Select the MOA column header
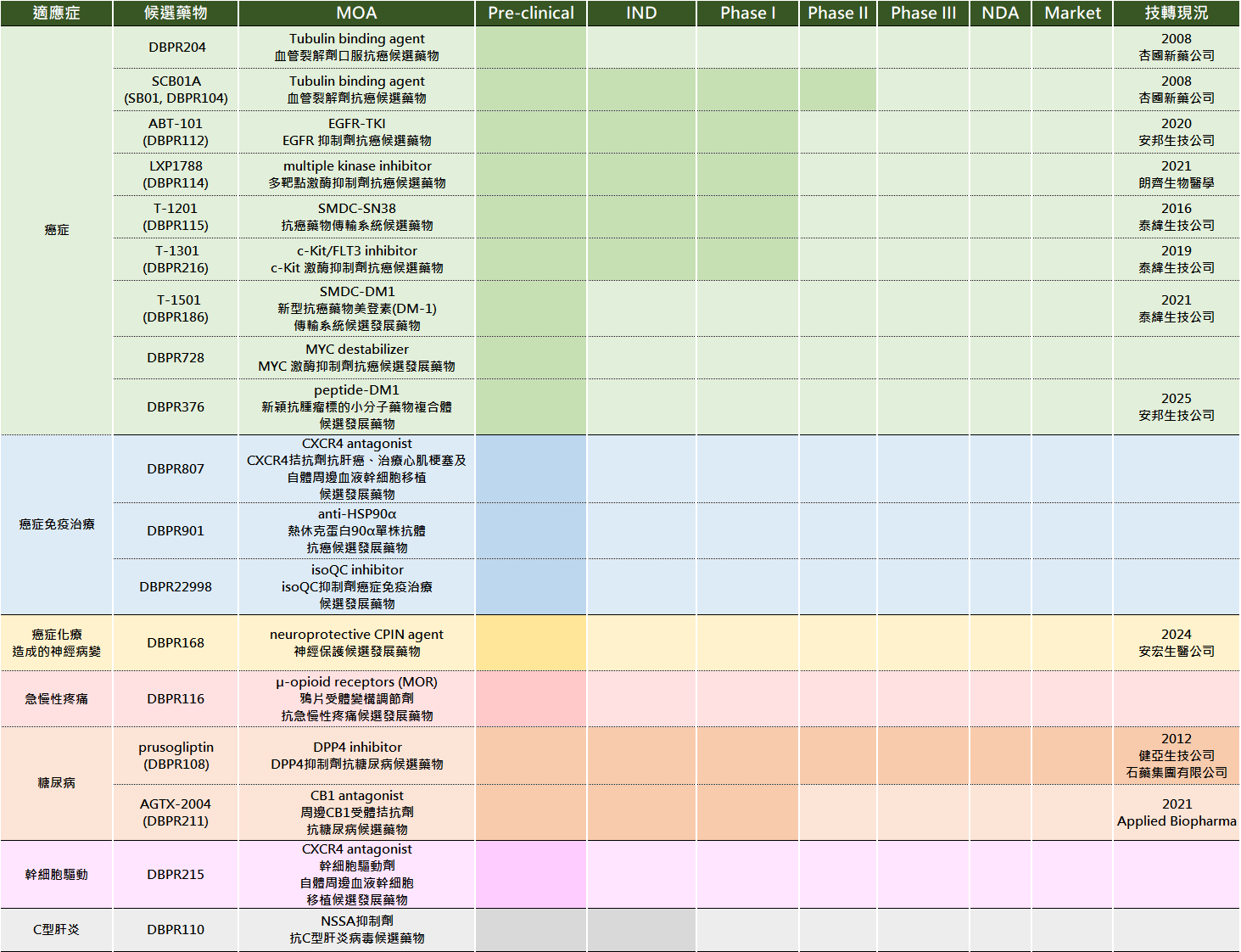Screen dimensions: 1241x952 point(356,13)
